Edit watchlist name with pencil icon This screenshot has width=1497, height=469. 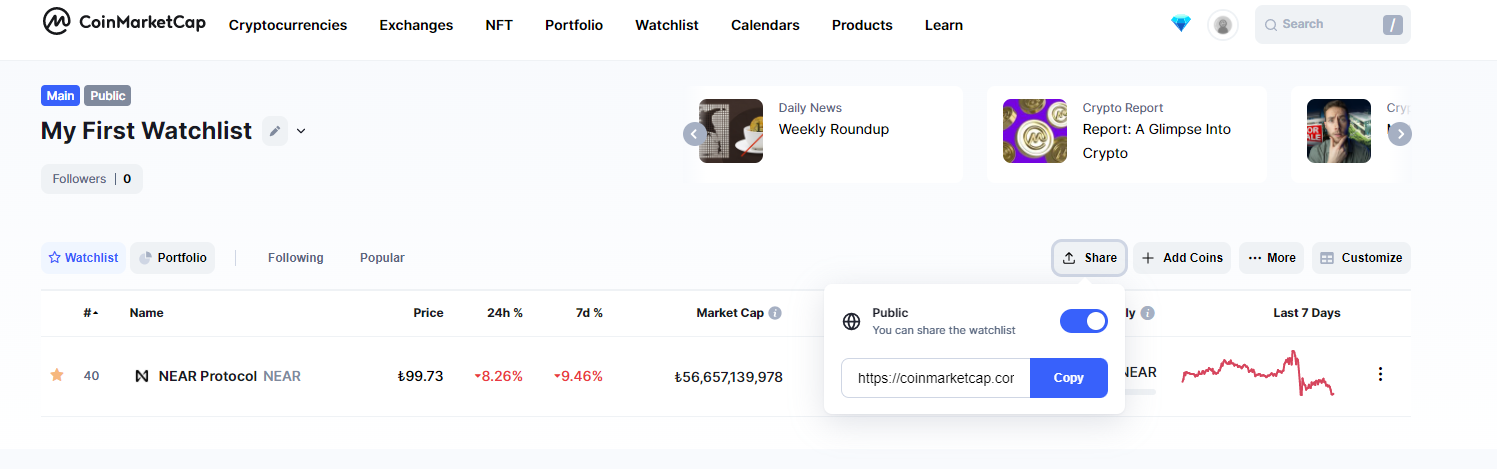click(275, 131)
